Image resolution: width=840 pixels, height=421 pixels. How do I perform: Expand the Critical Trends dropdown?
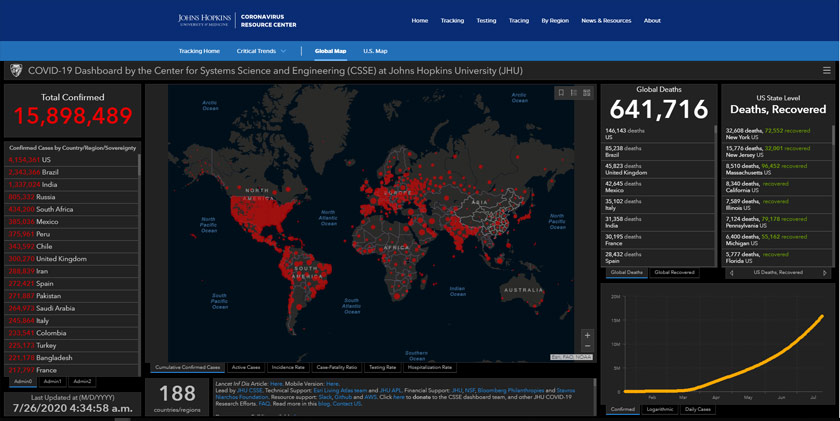261,51
